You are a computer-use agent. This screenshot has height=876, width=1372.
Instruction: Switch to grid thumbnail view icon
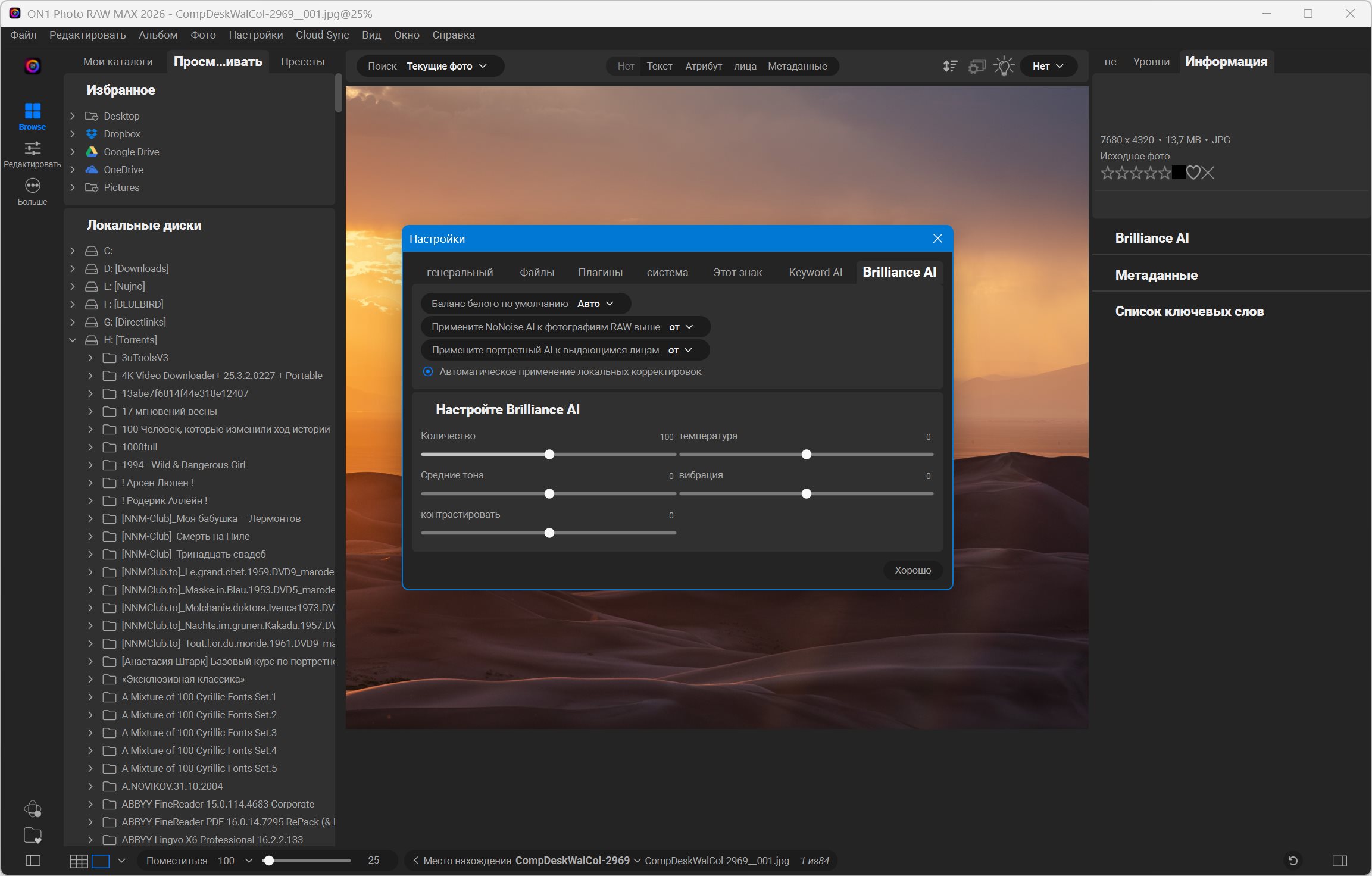79,861
